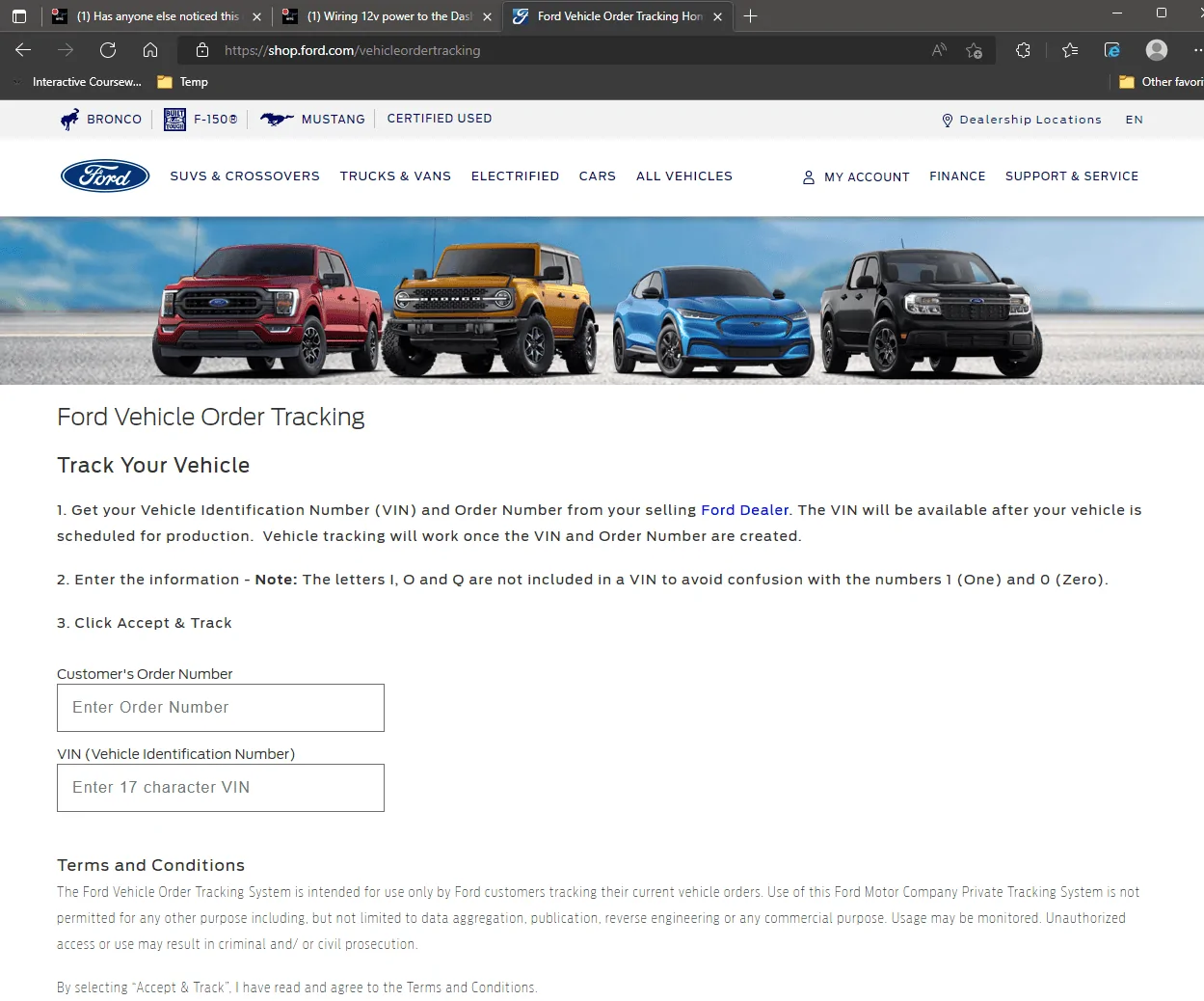Open the BRONCO link

[x=114, y=120]
